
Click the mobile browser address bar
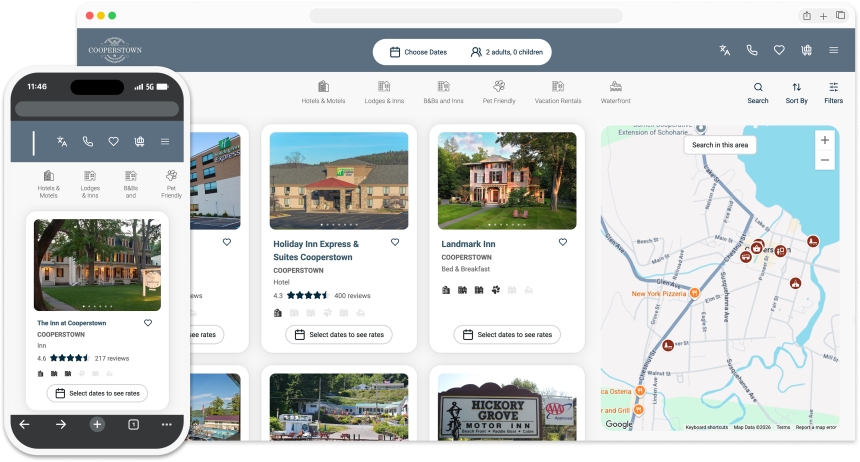[x=97, y=109]
